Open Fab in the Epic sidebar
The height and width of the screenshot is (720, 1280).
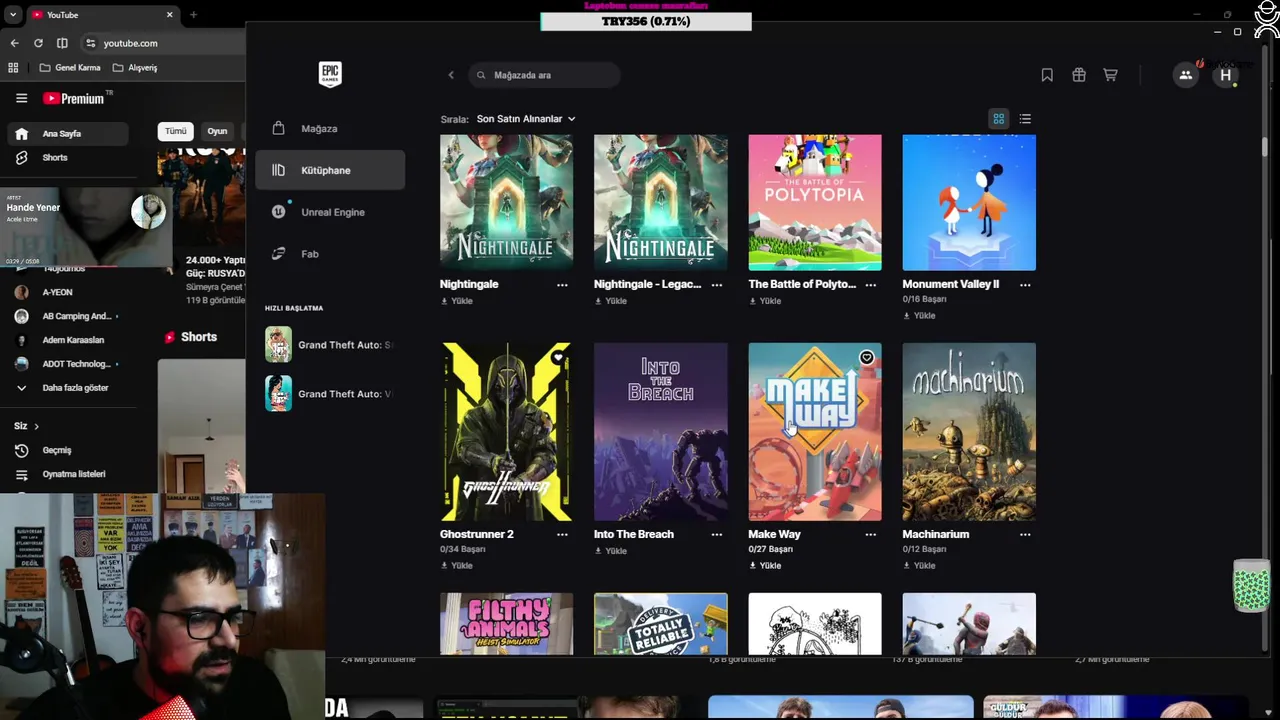[330, 254]
